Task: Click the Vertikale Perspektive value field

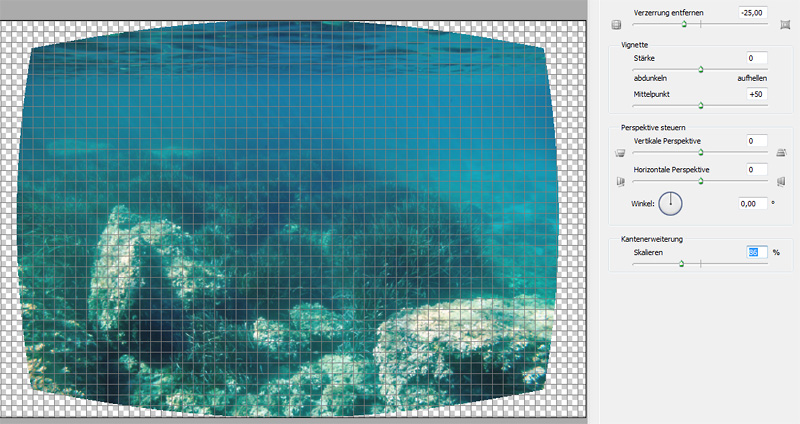Action: click(x=751, y=141)
